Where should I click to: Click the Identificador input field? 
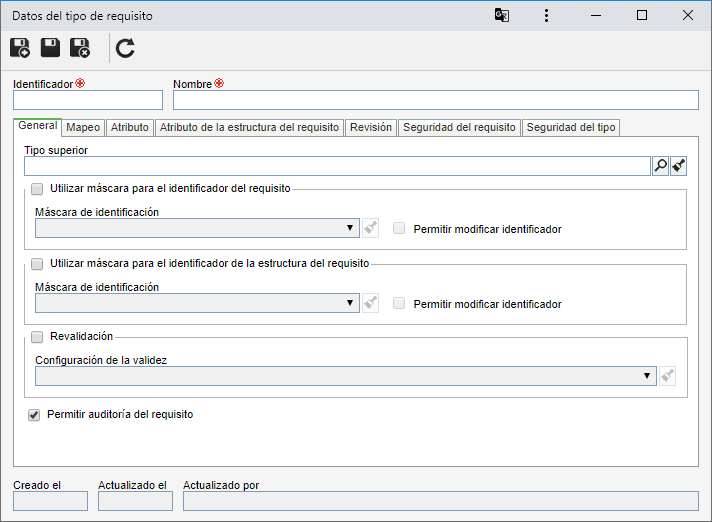(x=88, y=100)
